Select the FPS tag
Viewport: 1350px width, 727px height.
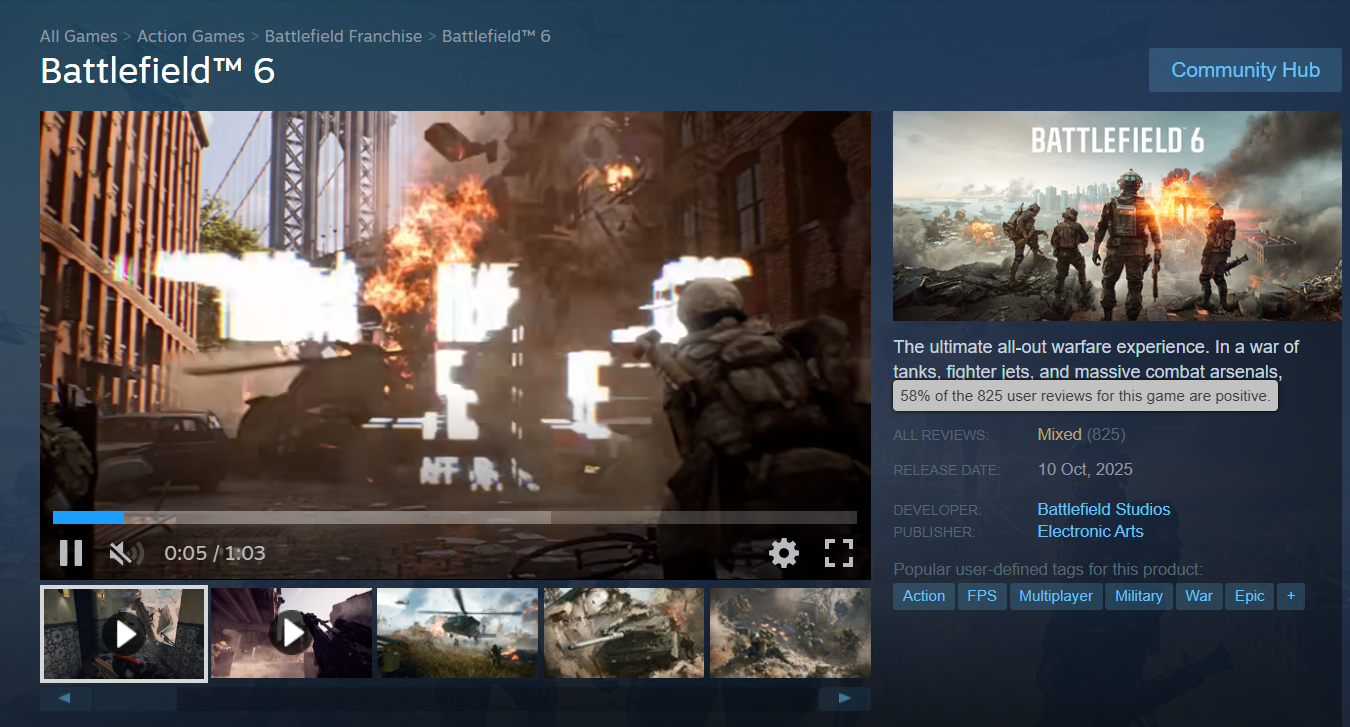click(x=982, y=596)
